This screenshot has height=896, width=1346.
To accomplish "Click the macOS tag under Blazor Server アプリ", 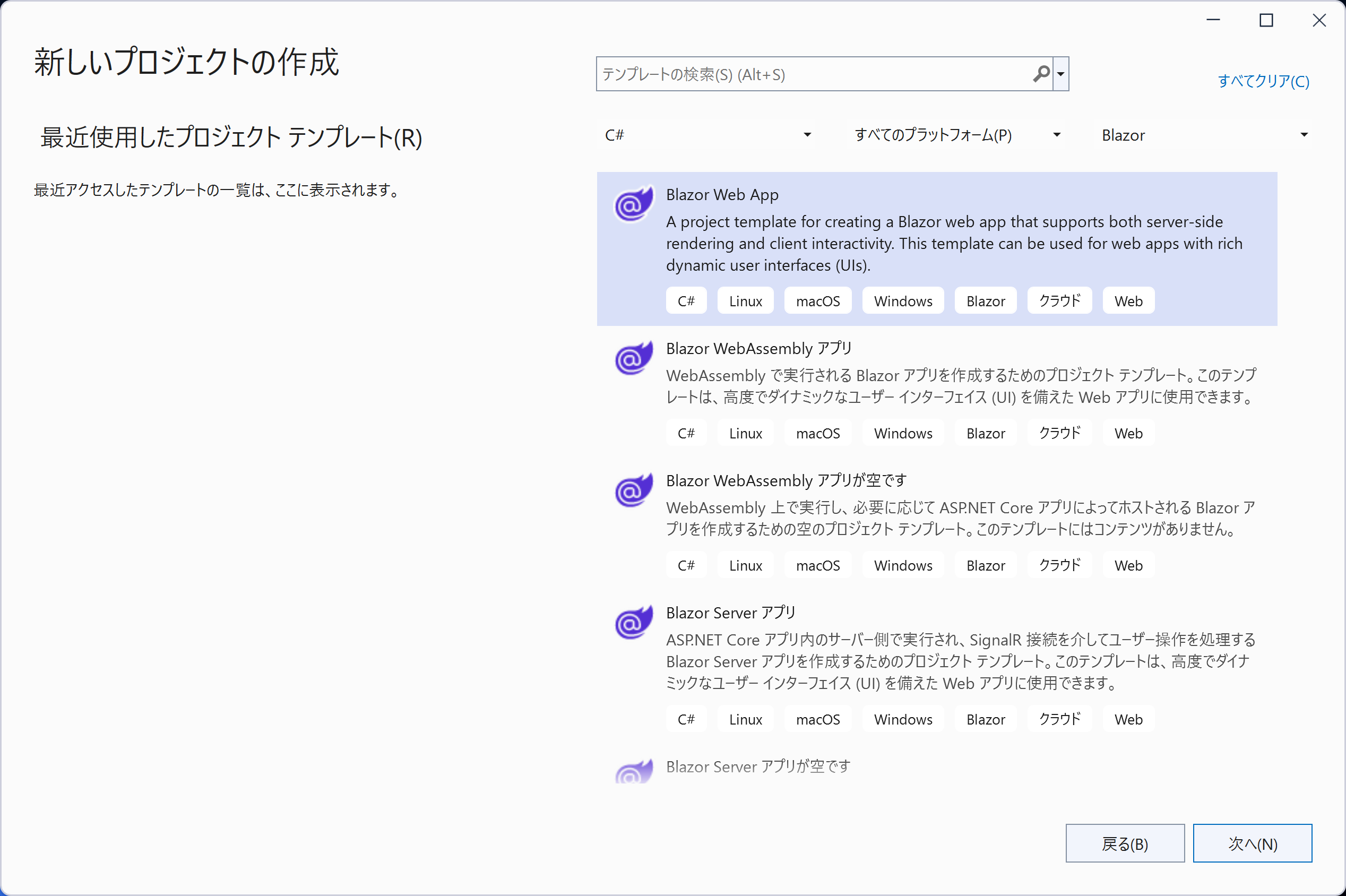I will pyautogui.click(x=818, y=719).
